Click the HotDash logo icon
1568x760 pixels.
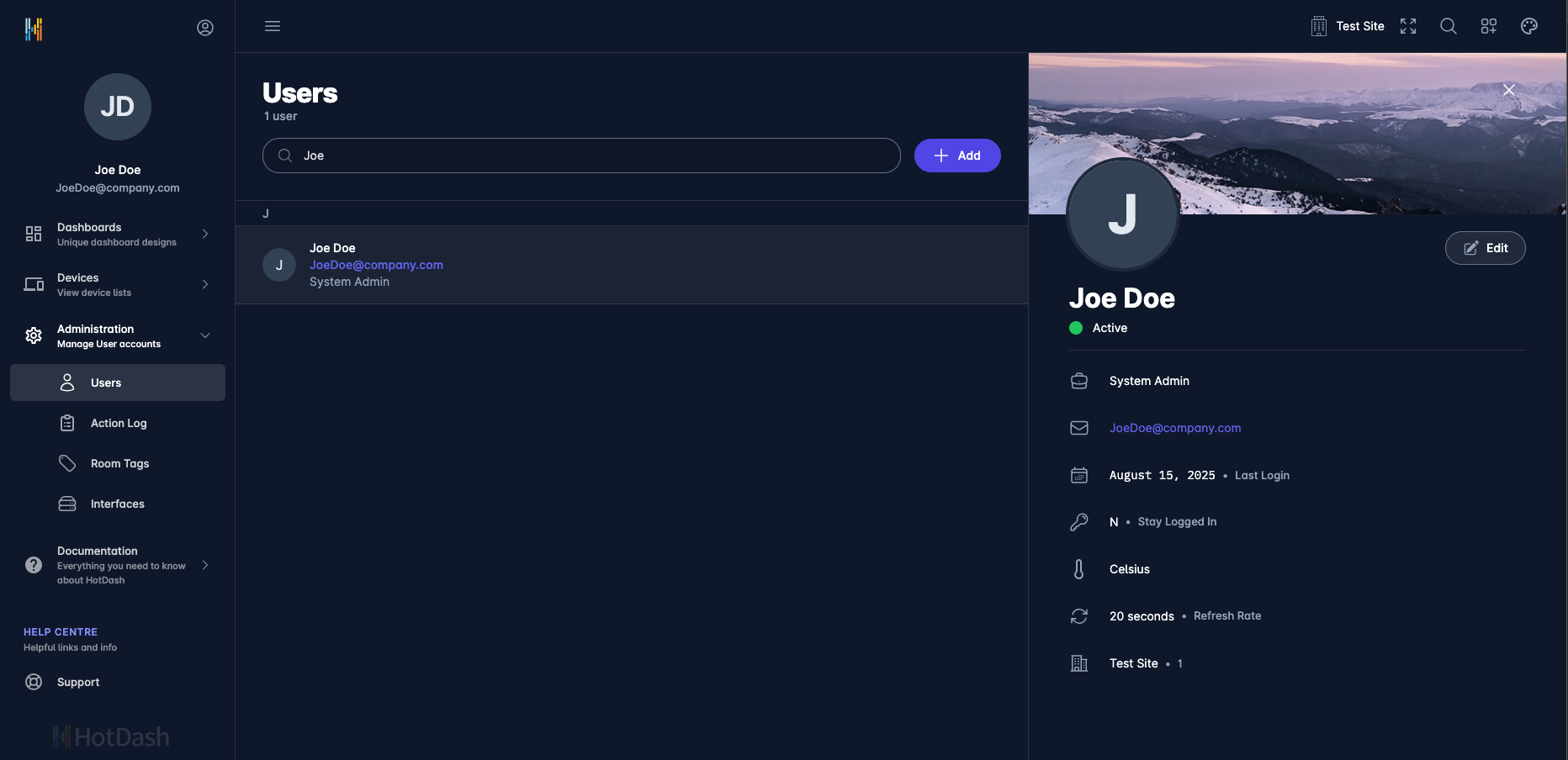point(34,29)
